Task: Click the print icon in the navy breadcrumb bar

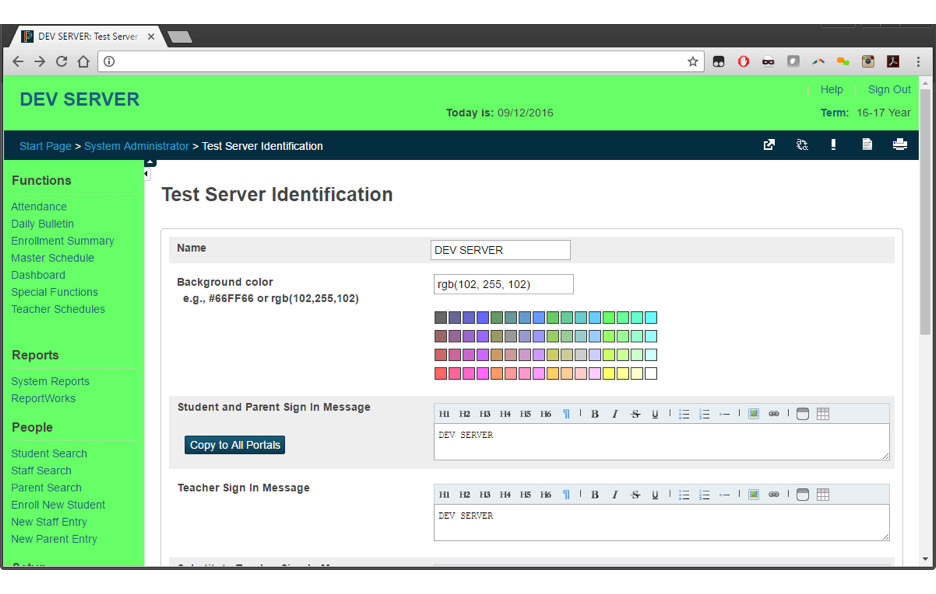Action: (x=899, y=145)
